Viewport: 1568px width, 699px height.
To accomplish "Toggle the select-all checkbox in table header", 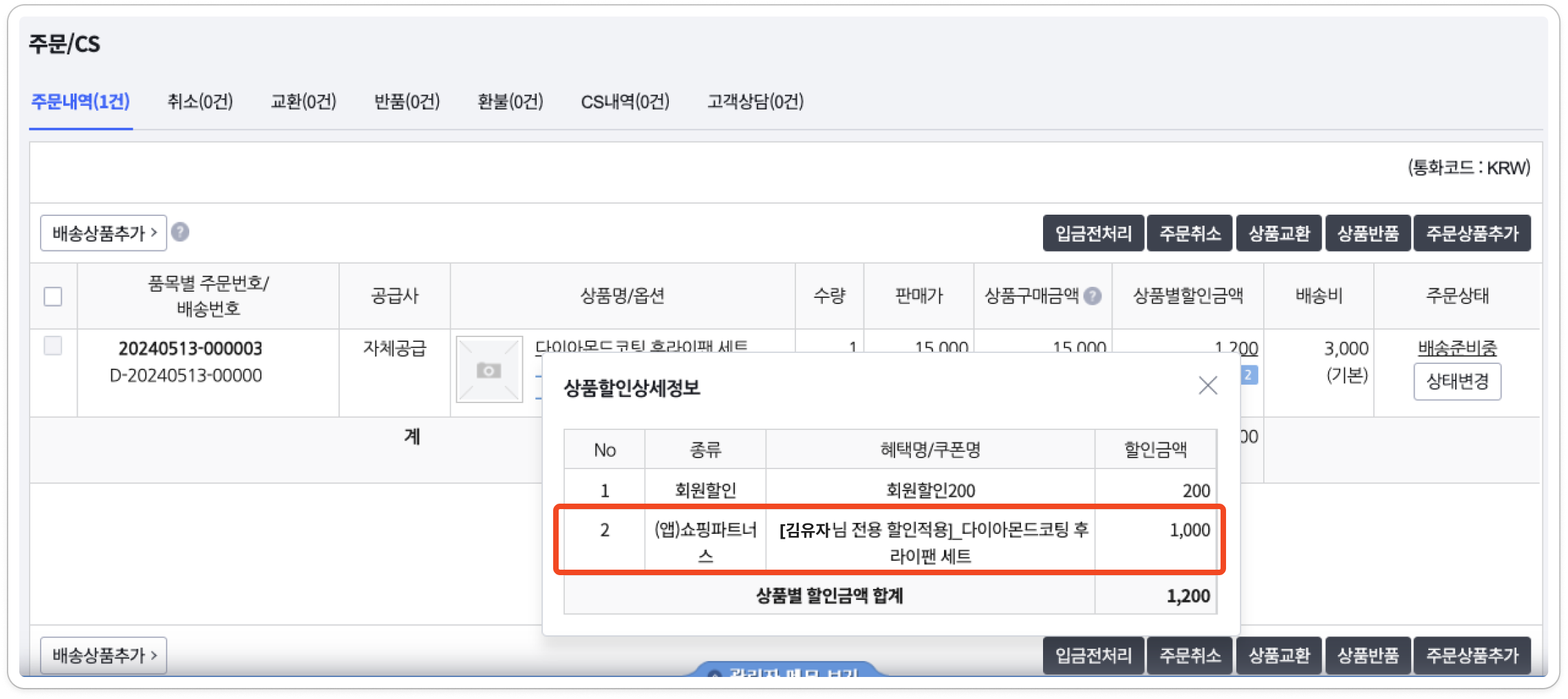I will 53,297.
